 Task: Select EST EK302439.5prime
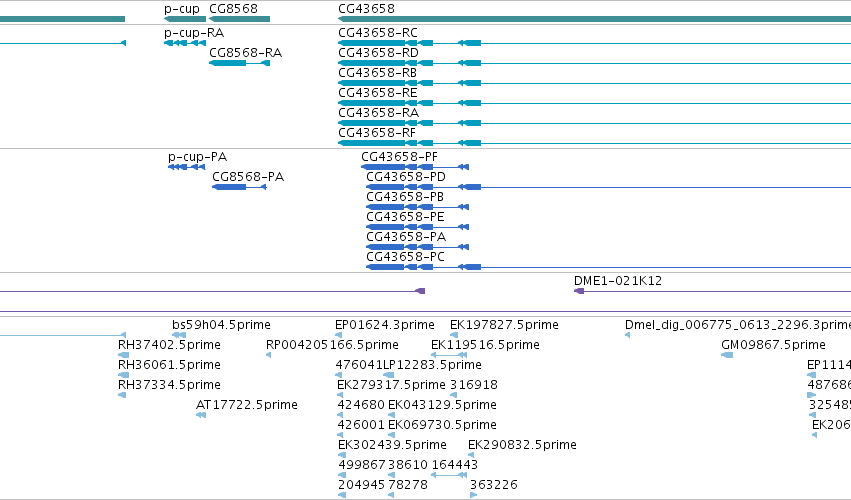[x=392, y=446]
